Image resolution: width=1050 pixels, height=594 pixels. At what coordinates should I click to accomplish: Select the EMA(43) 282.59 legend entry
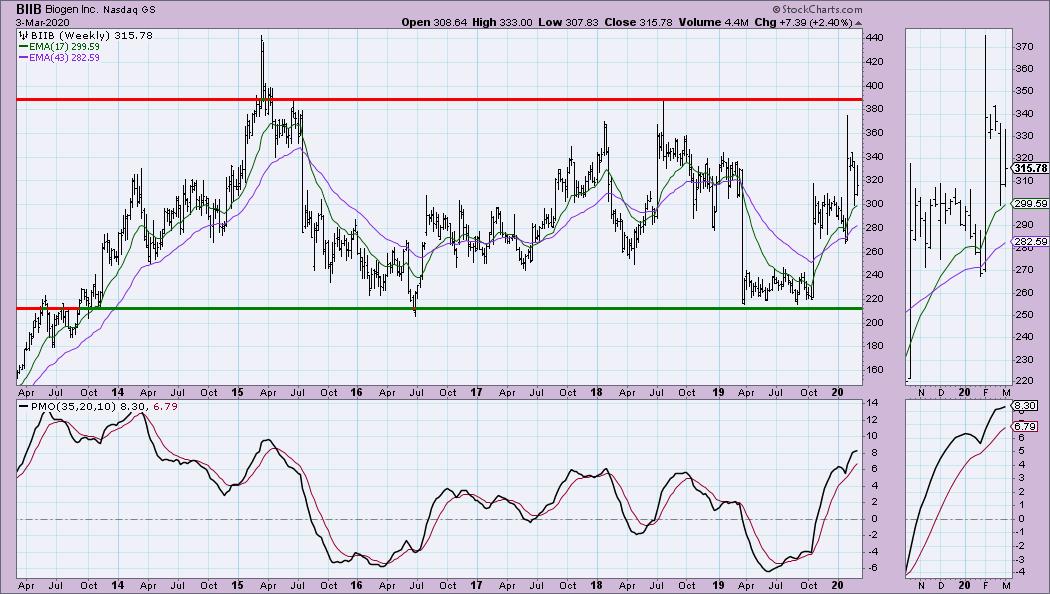point(64,58)
